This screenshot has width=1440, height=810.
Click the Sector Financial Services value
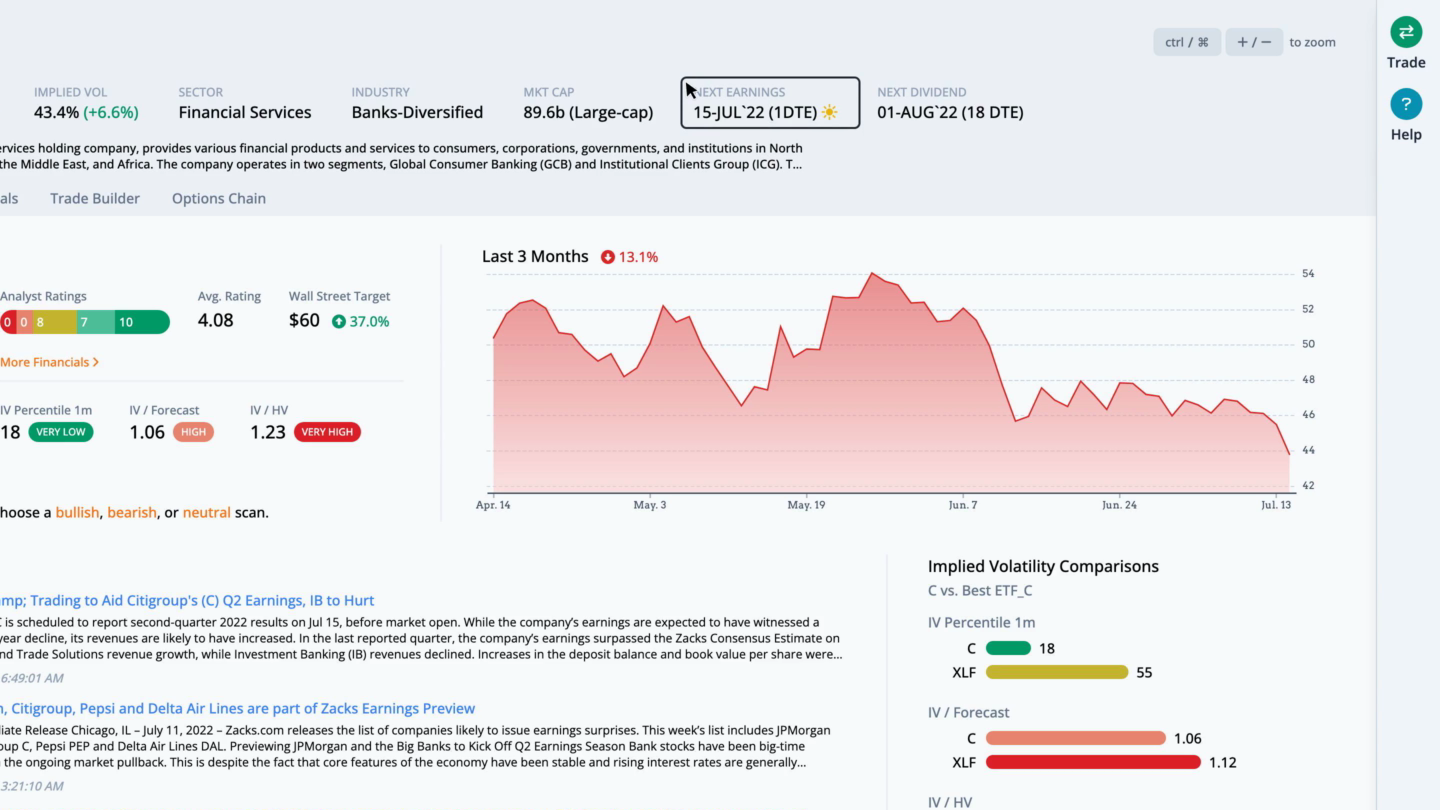click(x=245, y=112)
